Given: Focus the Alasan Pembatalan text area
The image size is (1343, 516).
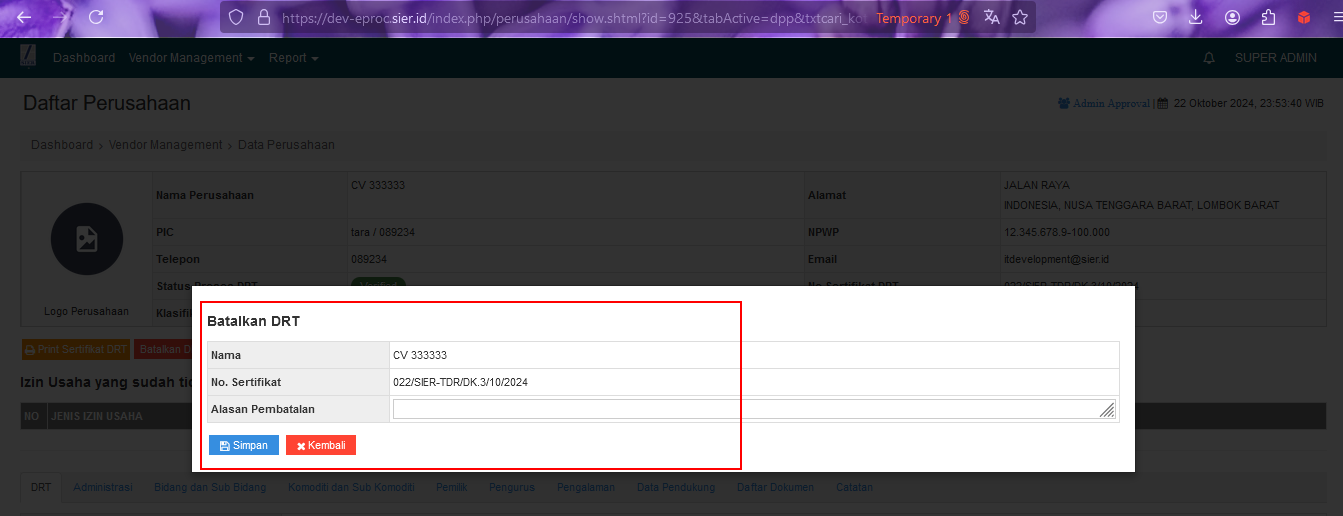Looking at the screenshot, I should coord(754,408).
